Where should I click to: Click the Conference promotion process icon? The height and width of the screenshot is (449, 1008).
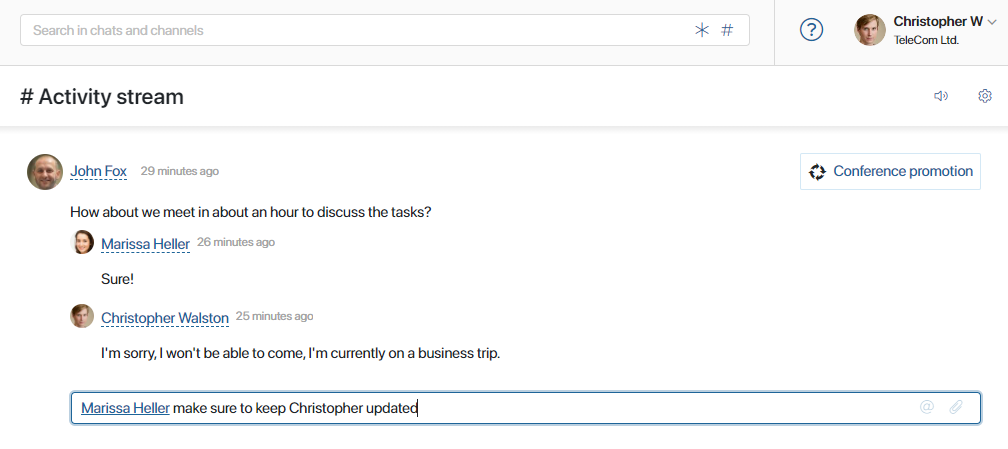817,172
